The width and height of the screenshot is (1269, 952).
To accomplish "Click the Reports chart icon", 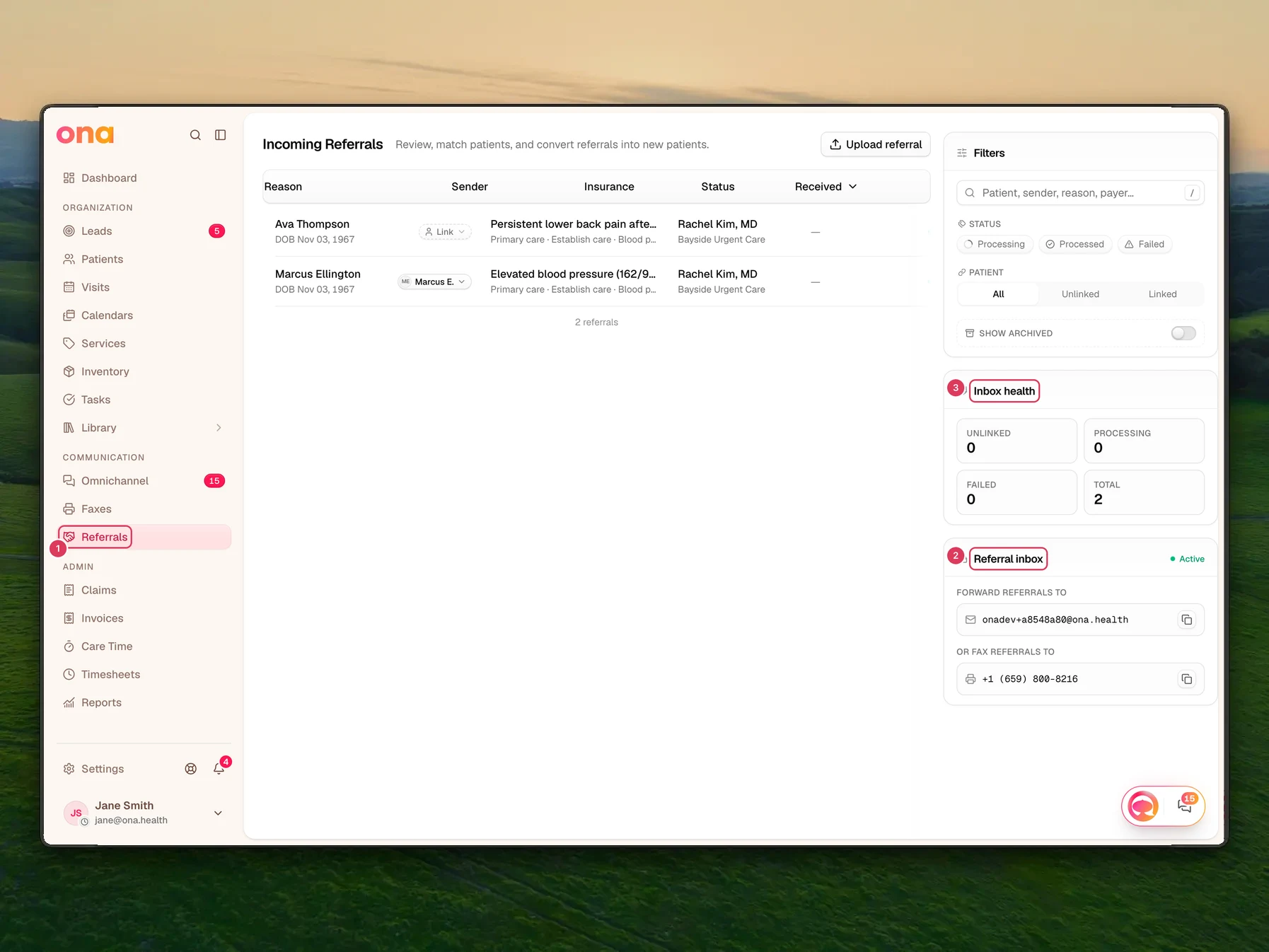I will click(x=69, y=703).
